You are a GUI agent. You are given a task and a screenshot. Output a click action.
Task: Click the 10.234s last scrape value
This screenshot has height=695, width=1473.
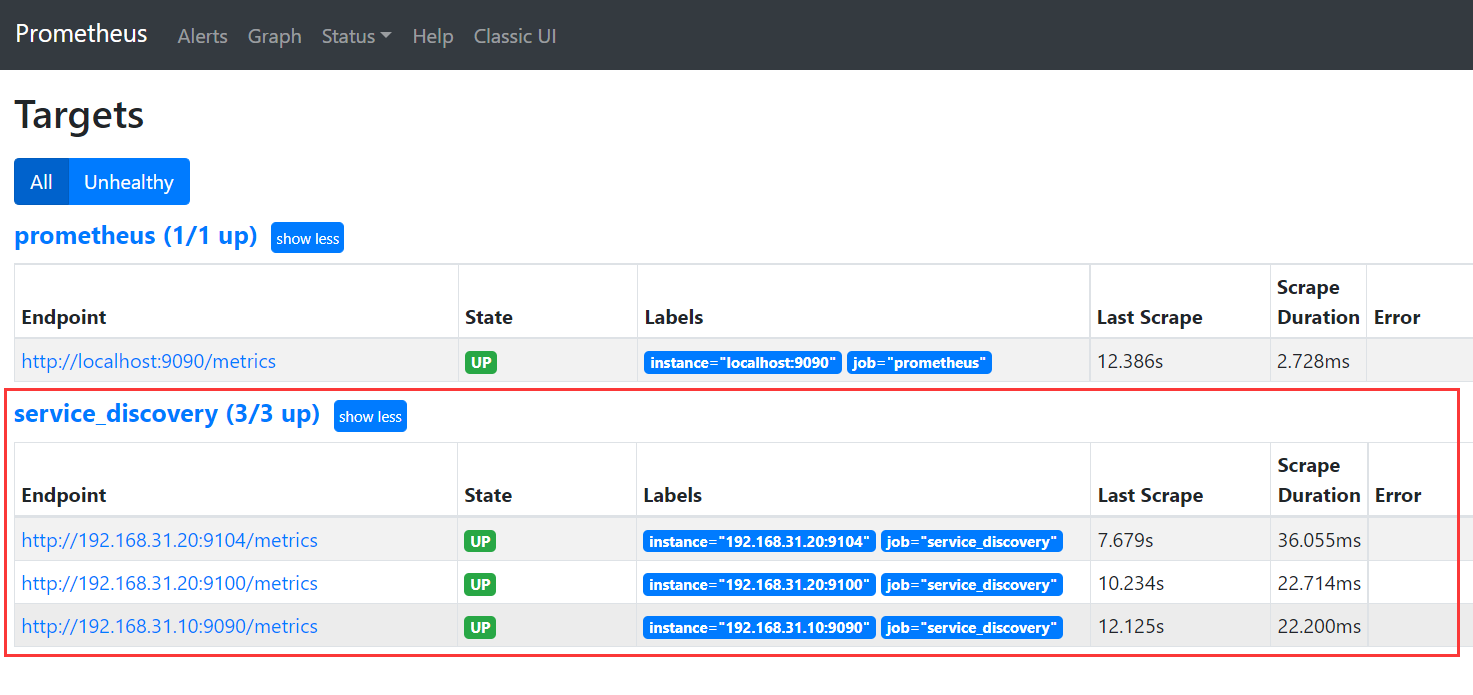(x=1131, y=584)
